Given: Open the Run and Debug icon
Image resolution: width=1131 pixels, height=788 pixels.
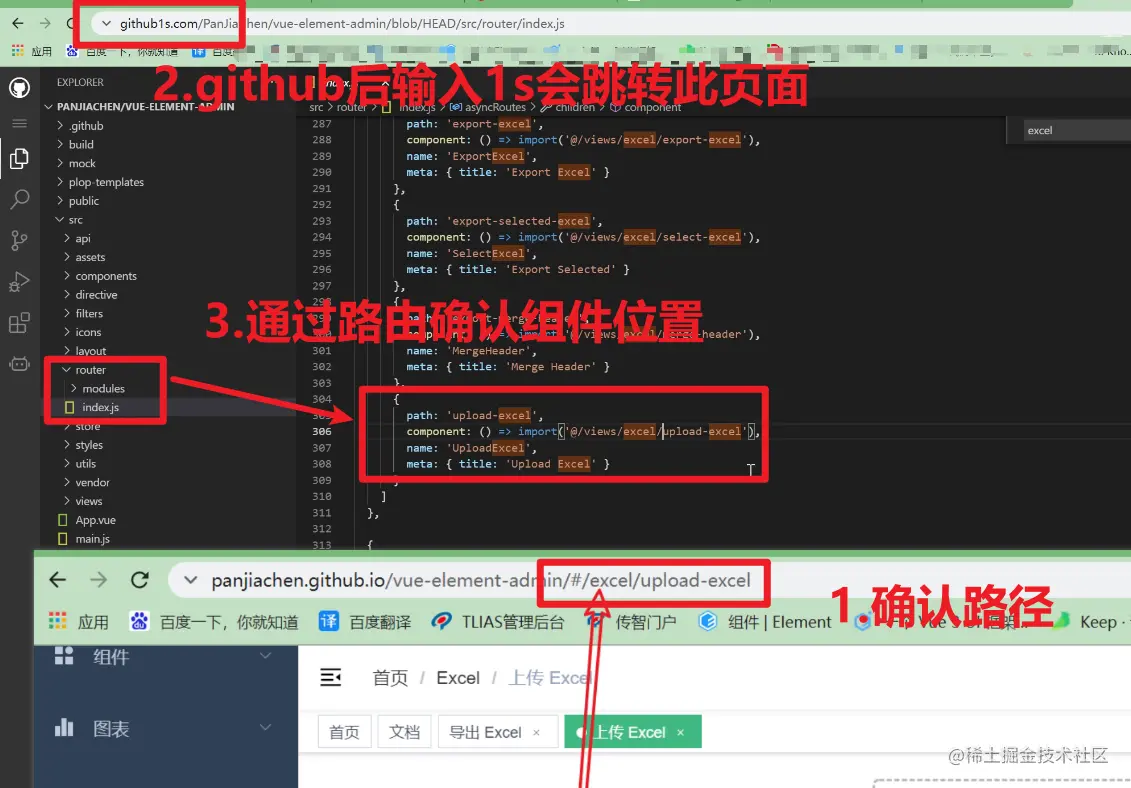Looking at the screenshot, I should coord(19,281).
